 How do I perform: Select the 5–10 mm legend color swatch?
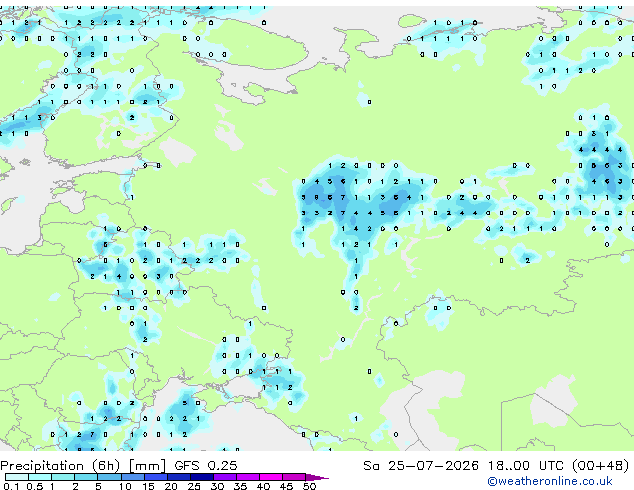[x=109, y=477]
